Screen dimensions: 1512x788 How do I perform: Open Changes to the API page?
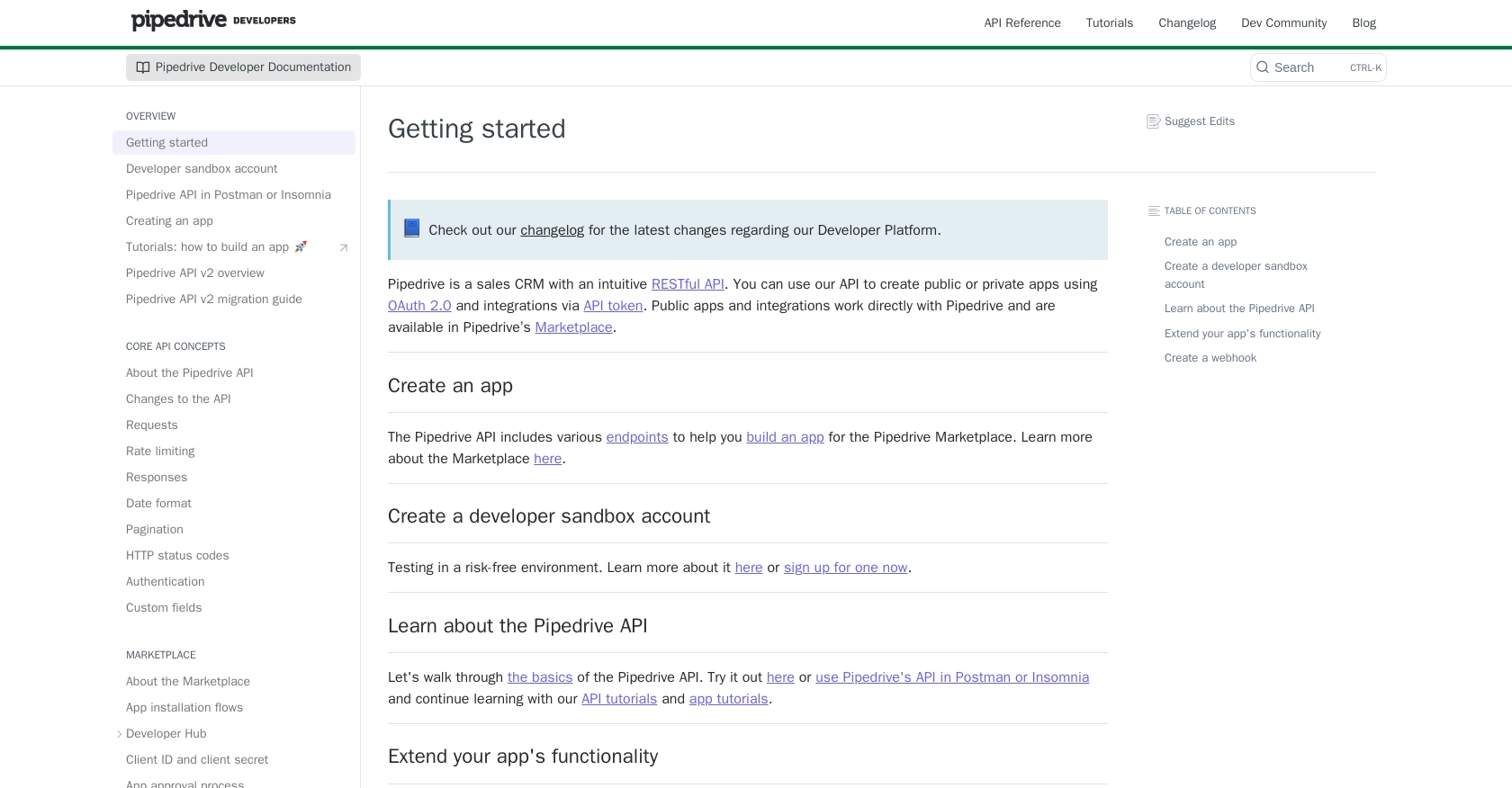pyautogui.click(x=234, y=398)
